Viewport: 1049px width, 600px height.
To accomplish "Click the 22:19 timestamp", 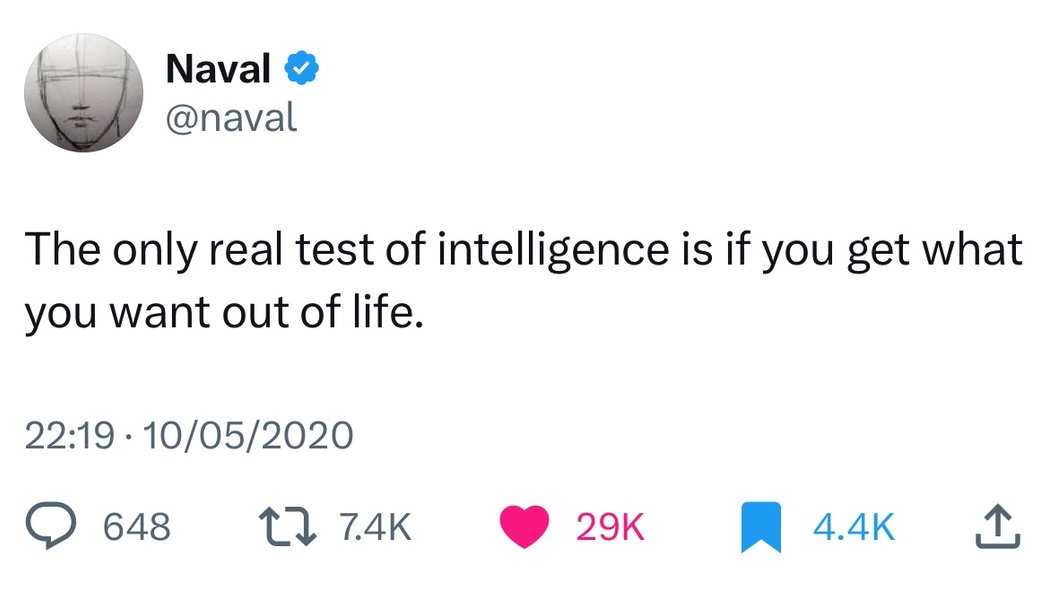I will [70, 435].
